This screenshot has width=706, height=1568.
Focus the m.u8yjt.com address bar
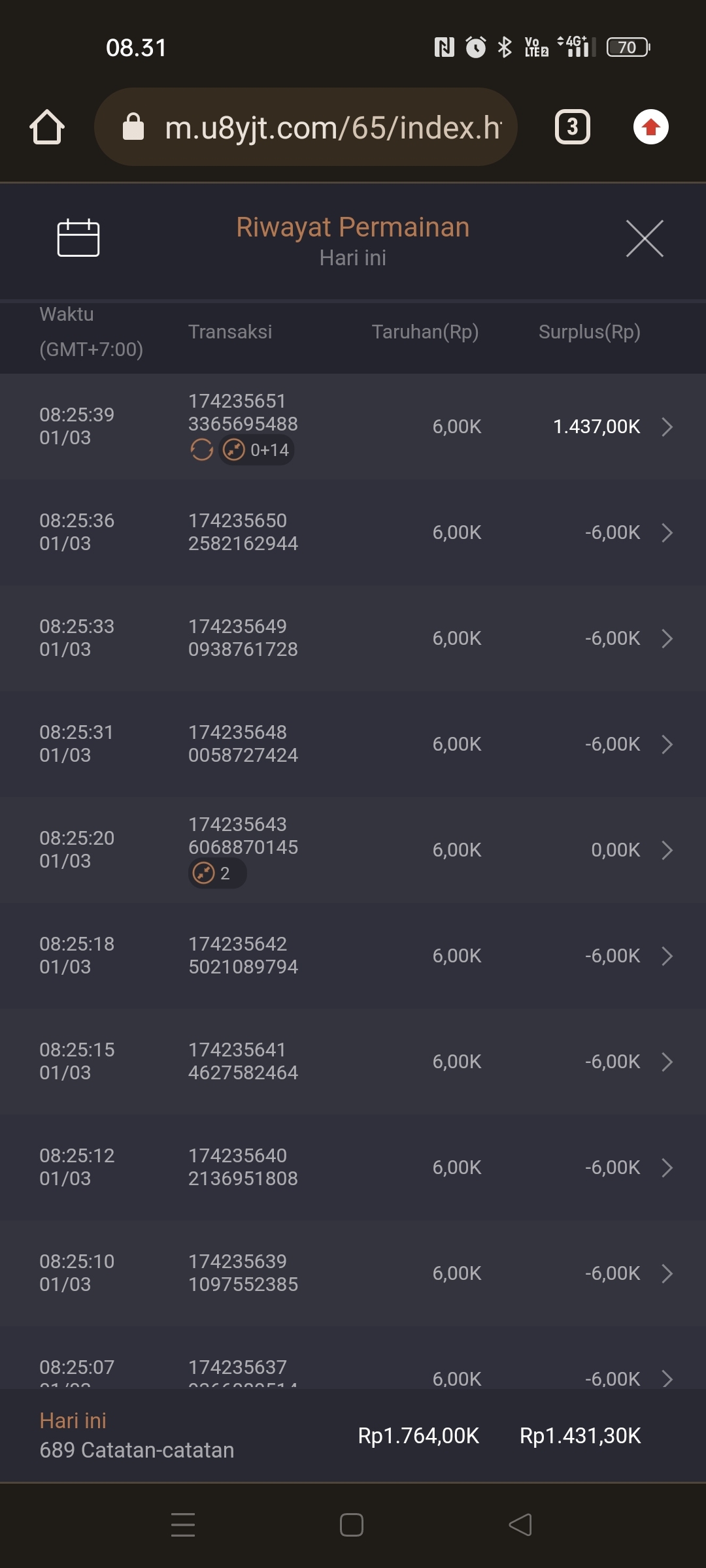332,127
